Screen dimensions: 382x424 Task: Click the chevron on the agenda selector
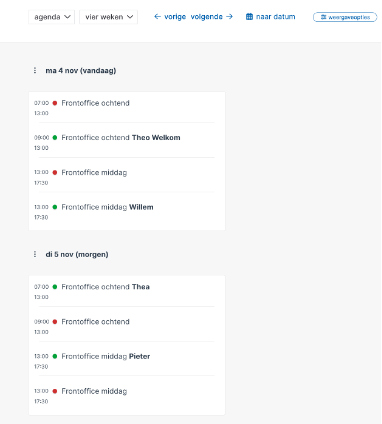coord(67,17)
